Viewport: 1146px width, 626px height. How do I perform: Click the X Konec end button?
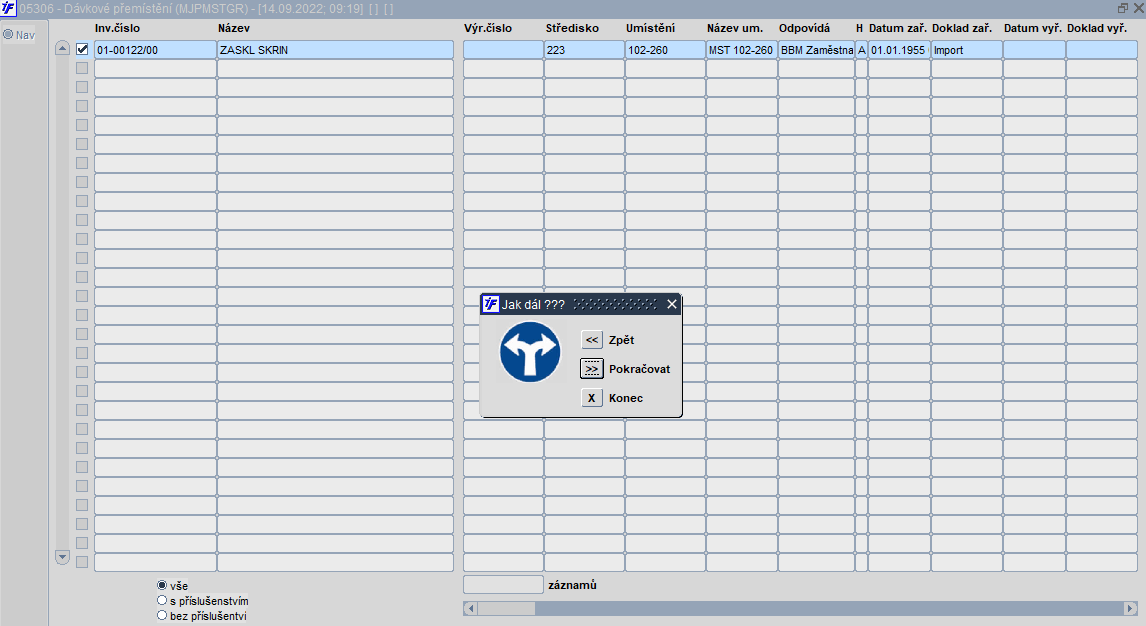click(591, 398)
